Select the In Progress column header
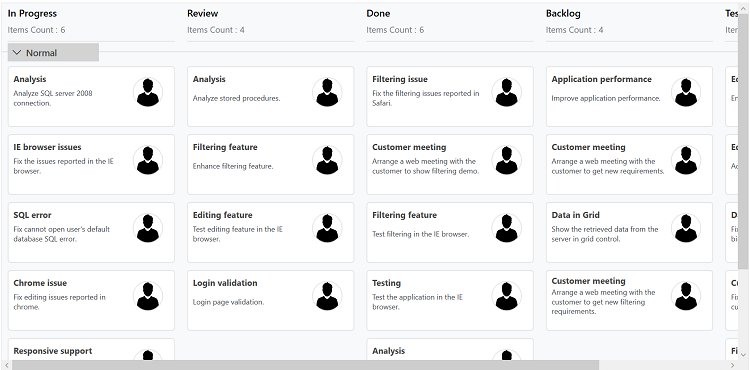Screen dimensions: 750x370 point(32,14)
